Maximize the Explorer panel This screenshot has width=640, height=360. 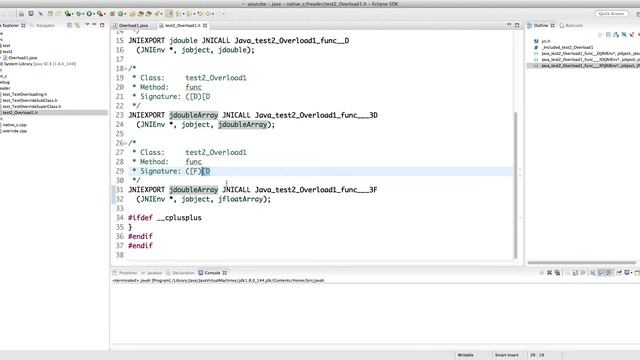pyautogui.click(x=102, y=25)
